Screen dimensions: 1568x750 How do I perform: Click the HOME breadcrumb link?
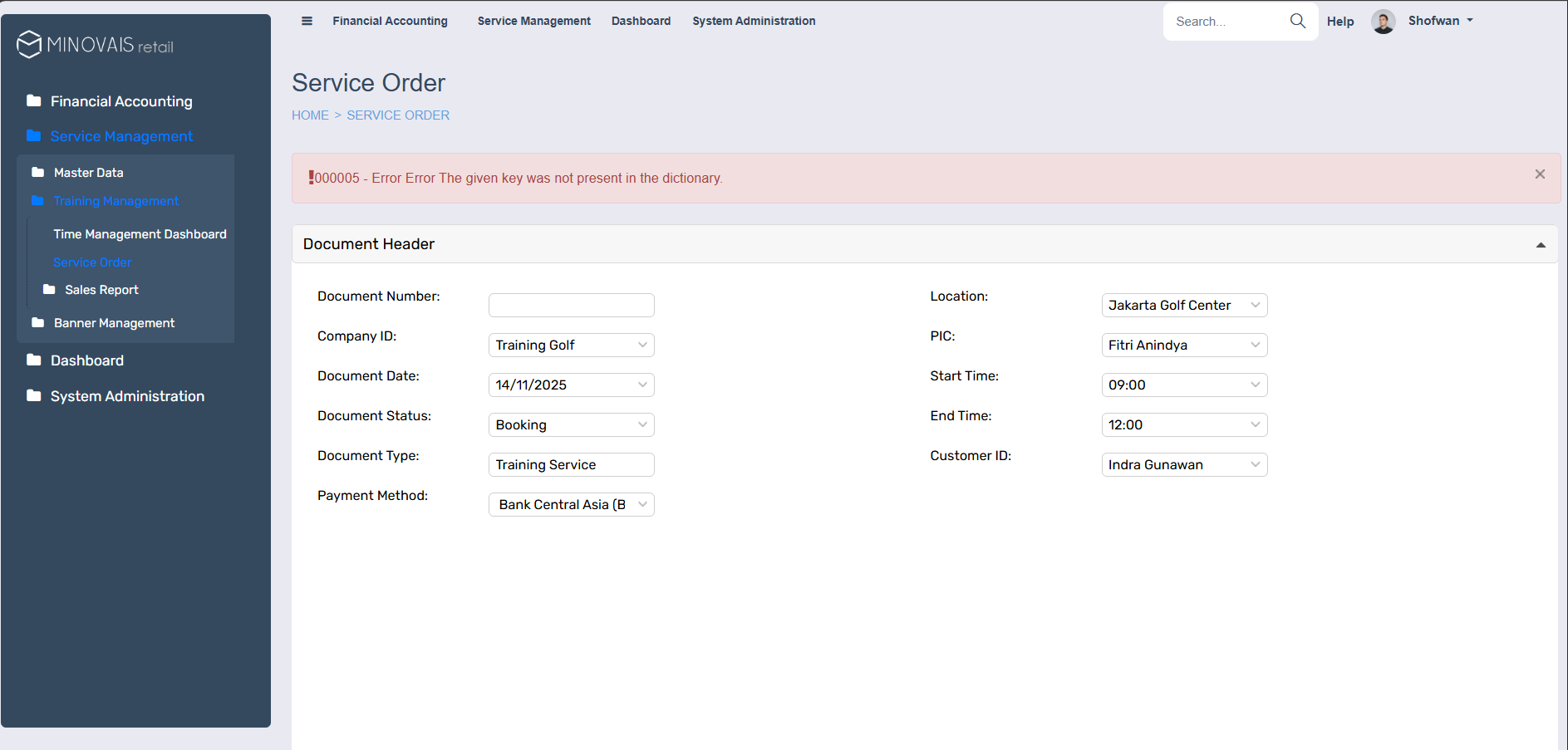point(310,115)
